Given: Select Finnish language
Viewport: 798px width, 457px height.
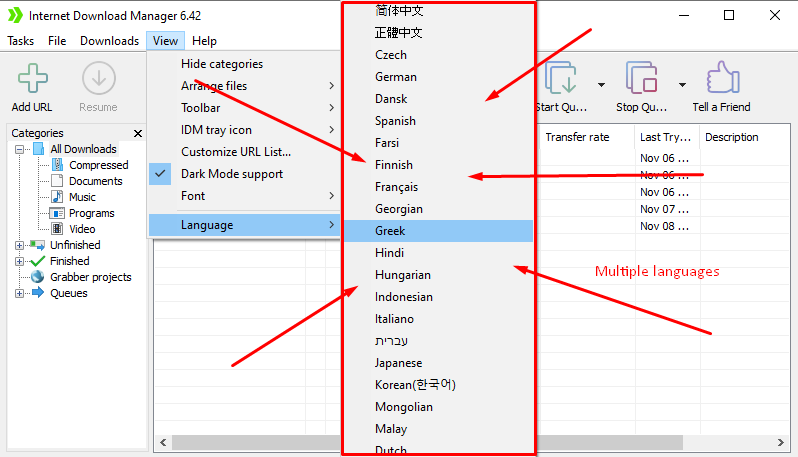Looking at the screenshot, I should 438,165.
